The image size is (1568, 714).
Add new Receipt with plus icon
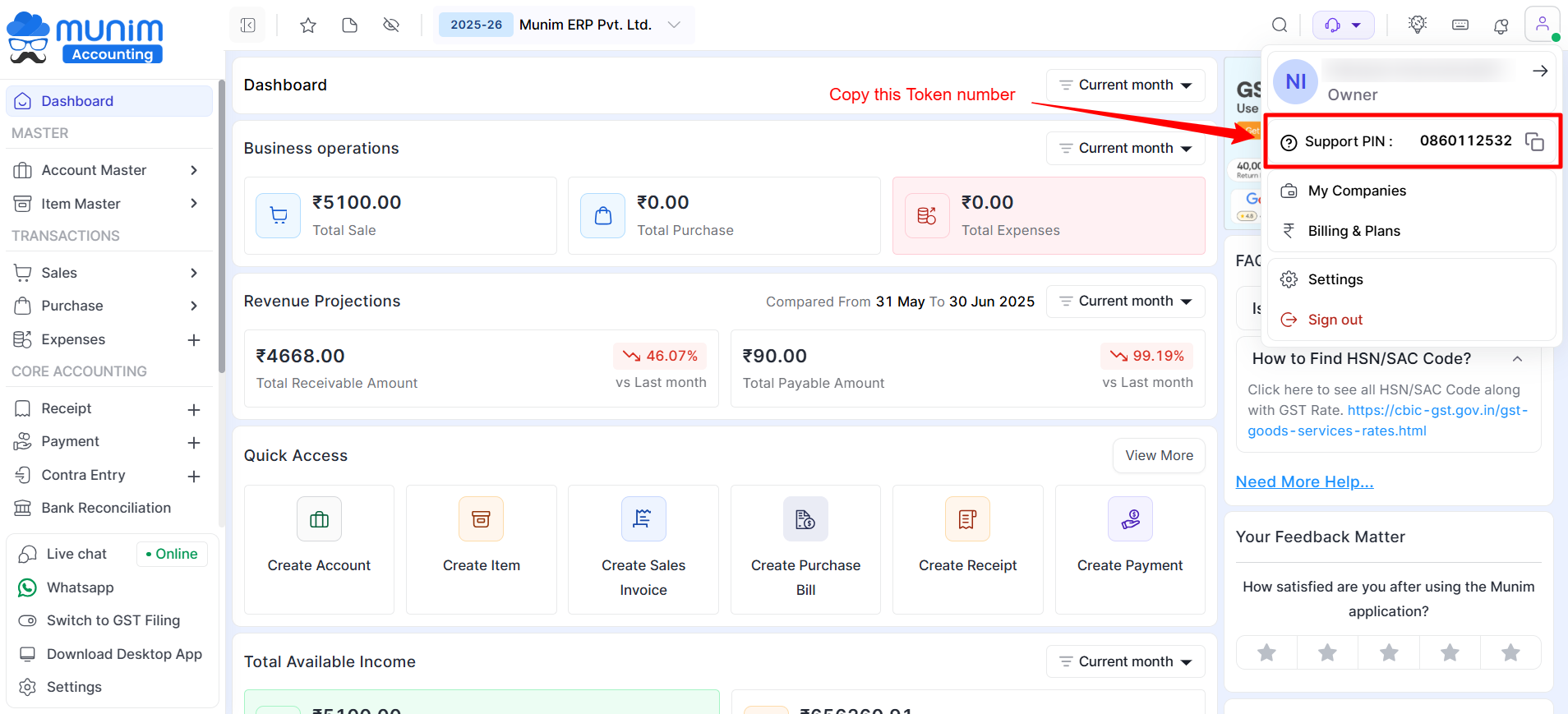click(194, 409)
